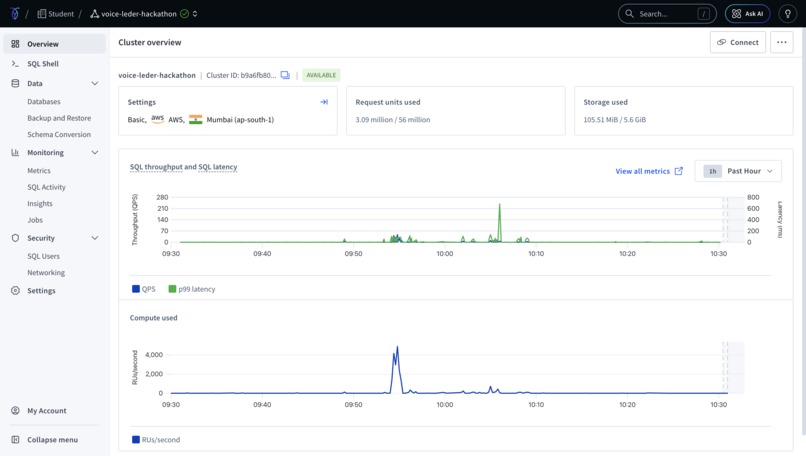Viewport: 806px width, 456px height.
Task: Collapse the Data section chevron
Action: [95, 83]
